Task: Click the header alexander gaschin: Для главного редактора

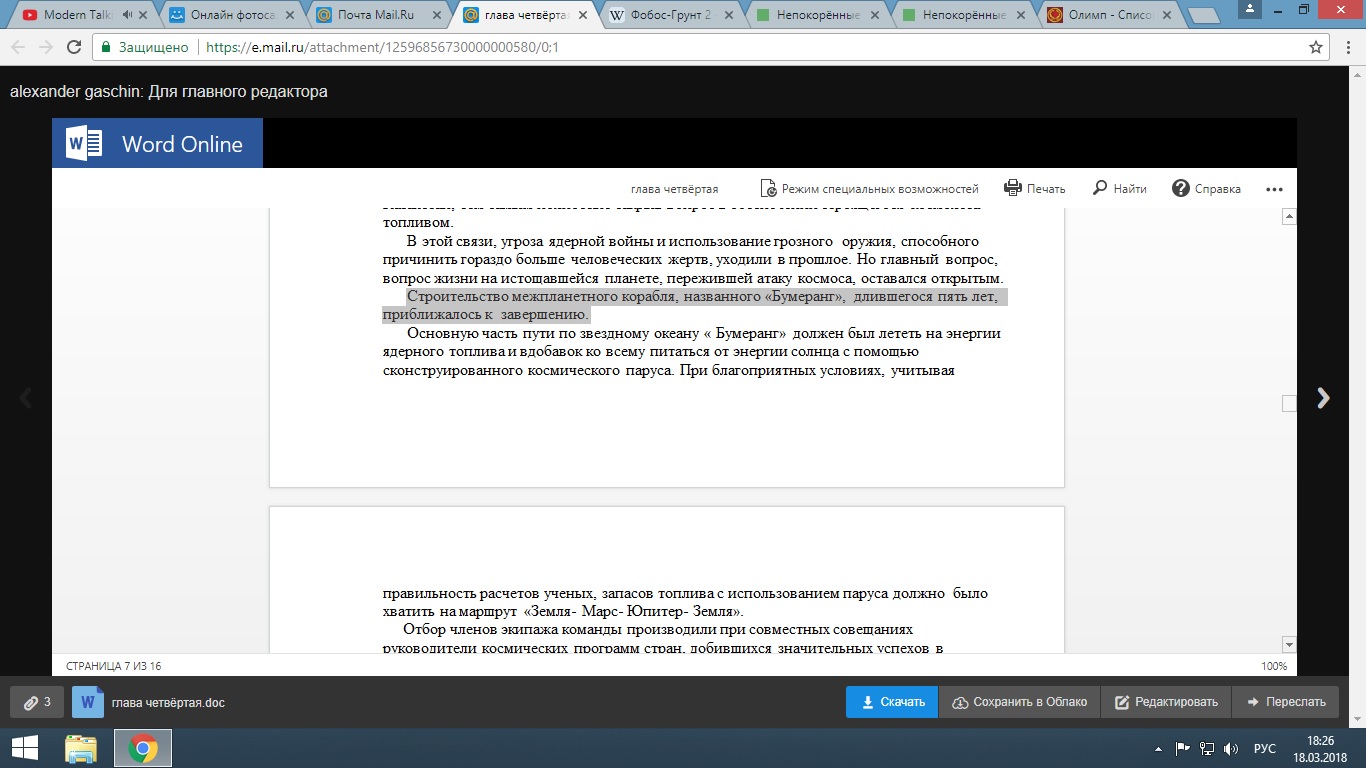Action: click(x=169, y=91)
